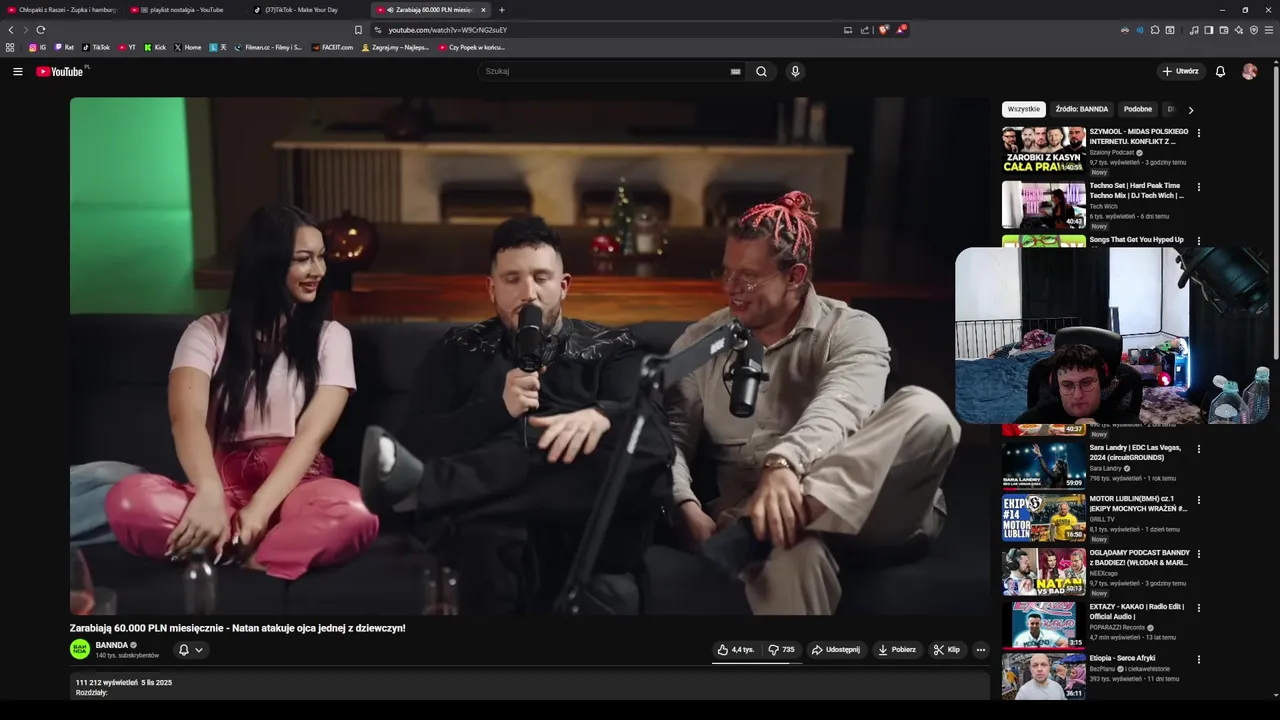Screen dimensions: 1280x720
Task: Open Brave wallet icon in toolbar
Action: tap(1223, 30)
